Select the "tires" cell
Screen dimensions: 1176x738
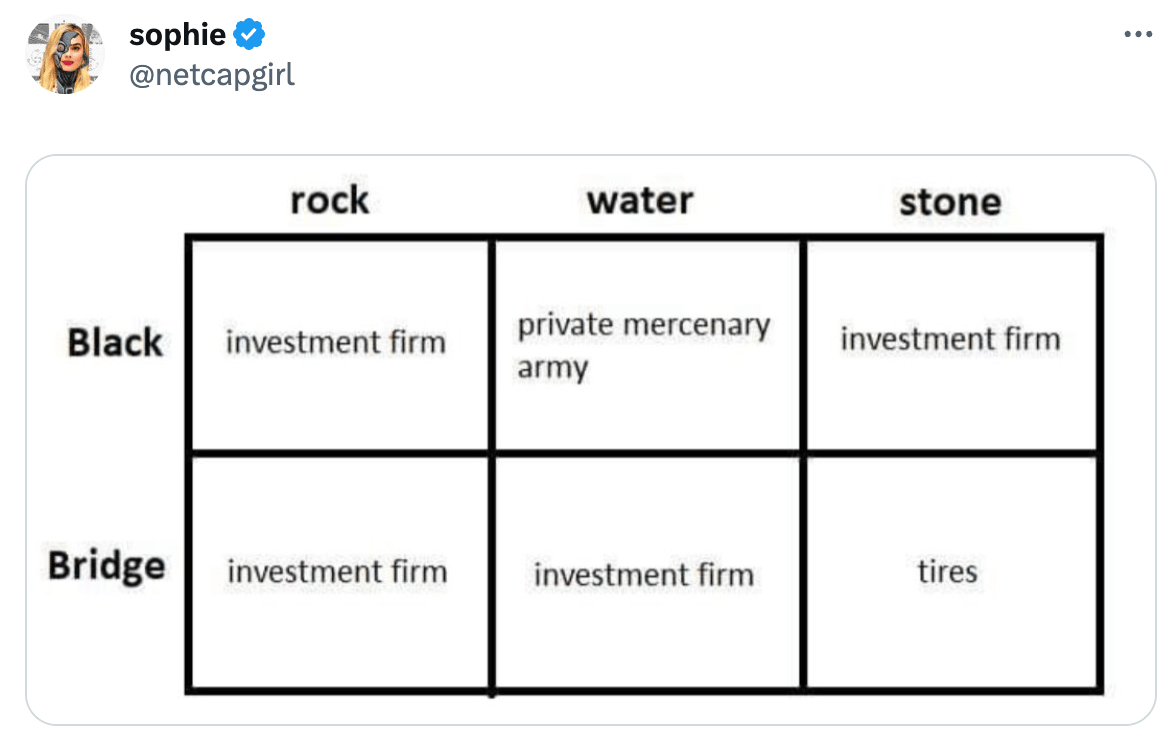click(948, 572)
